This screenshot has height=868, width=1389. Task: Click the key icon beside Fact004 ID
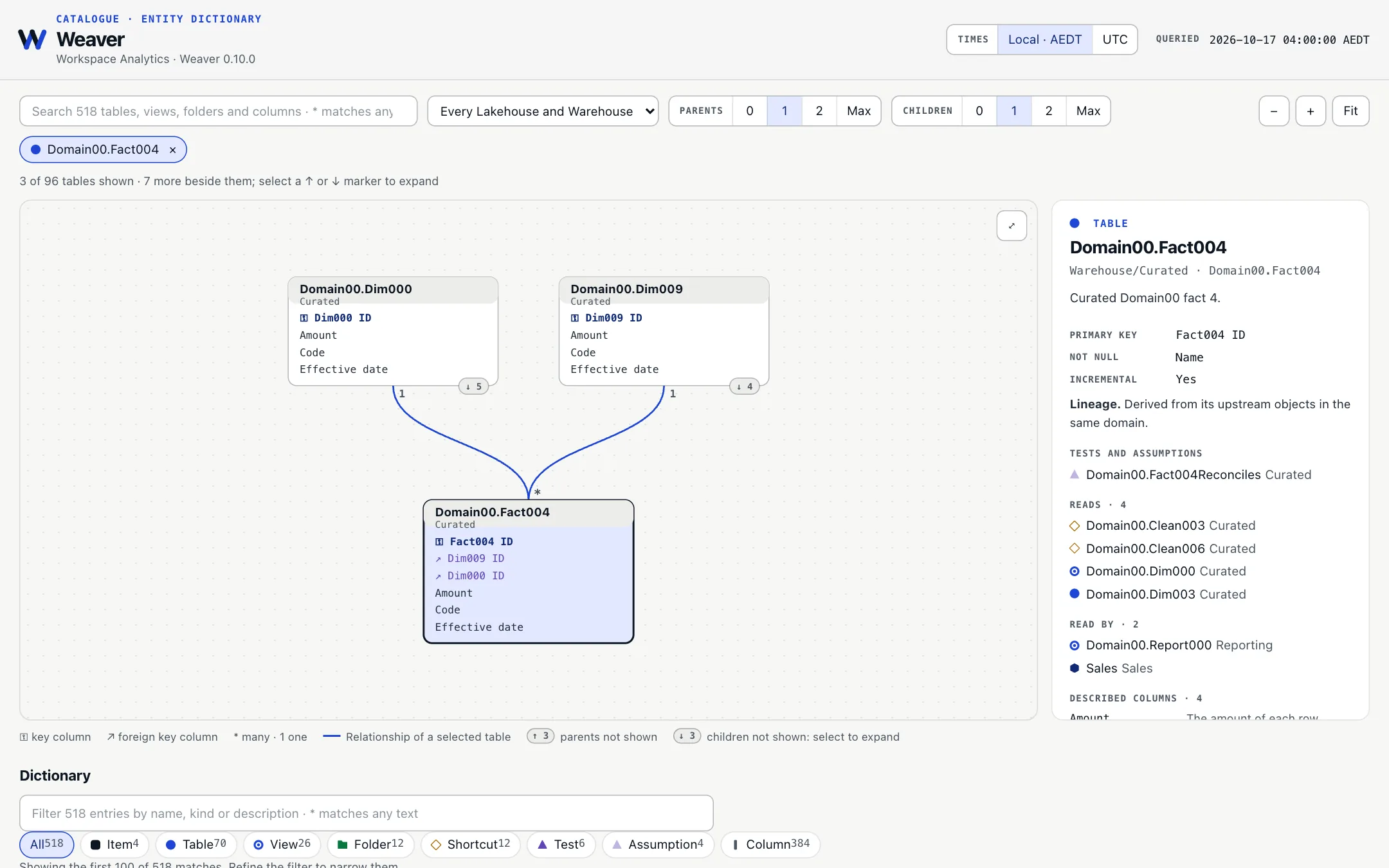point(439,541)
